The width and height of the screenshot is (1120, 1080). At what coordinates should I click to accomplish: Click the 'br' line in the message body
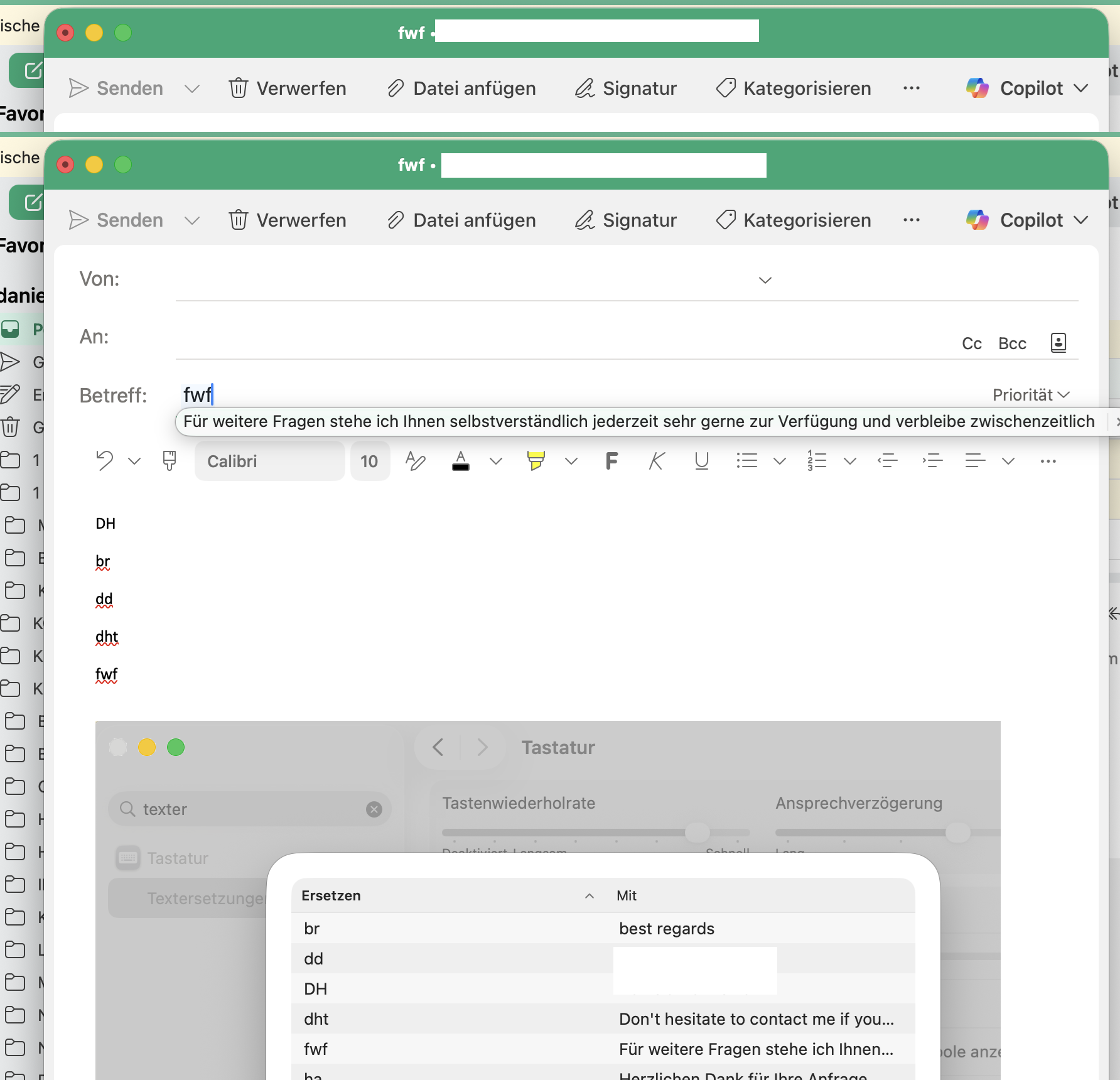click(x=103, y=561)
